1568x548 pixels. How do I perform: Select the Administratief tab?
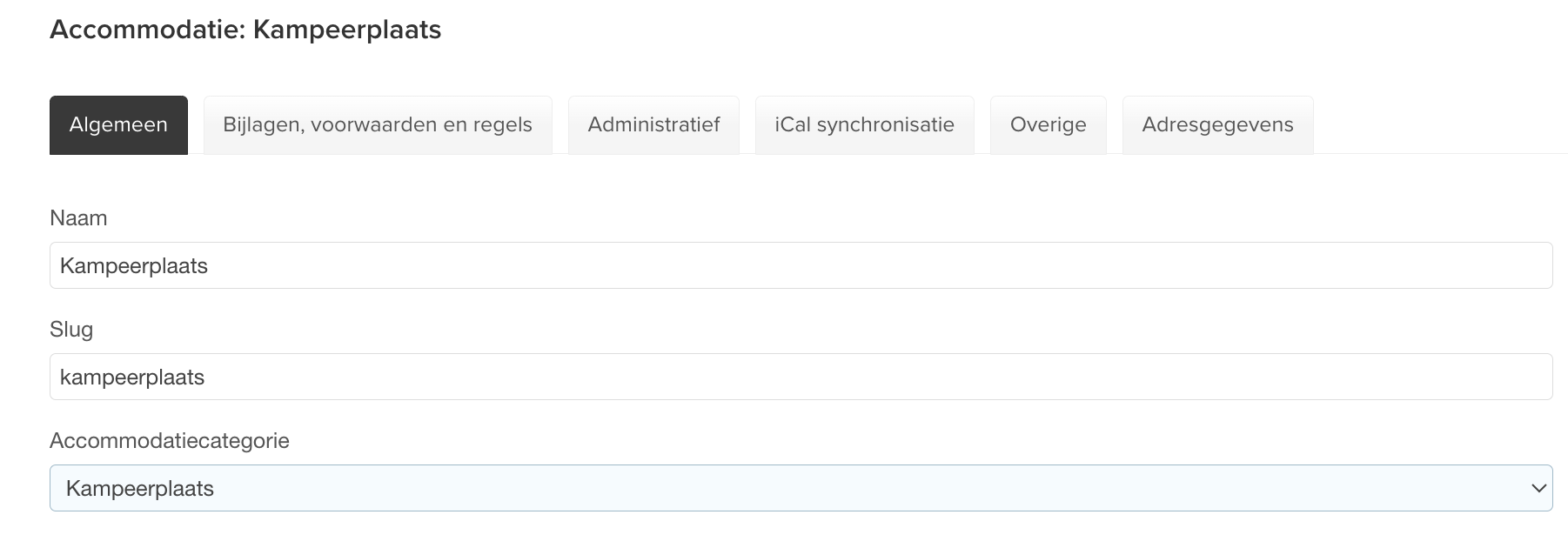click(x=653, y=125)
